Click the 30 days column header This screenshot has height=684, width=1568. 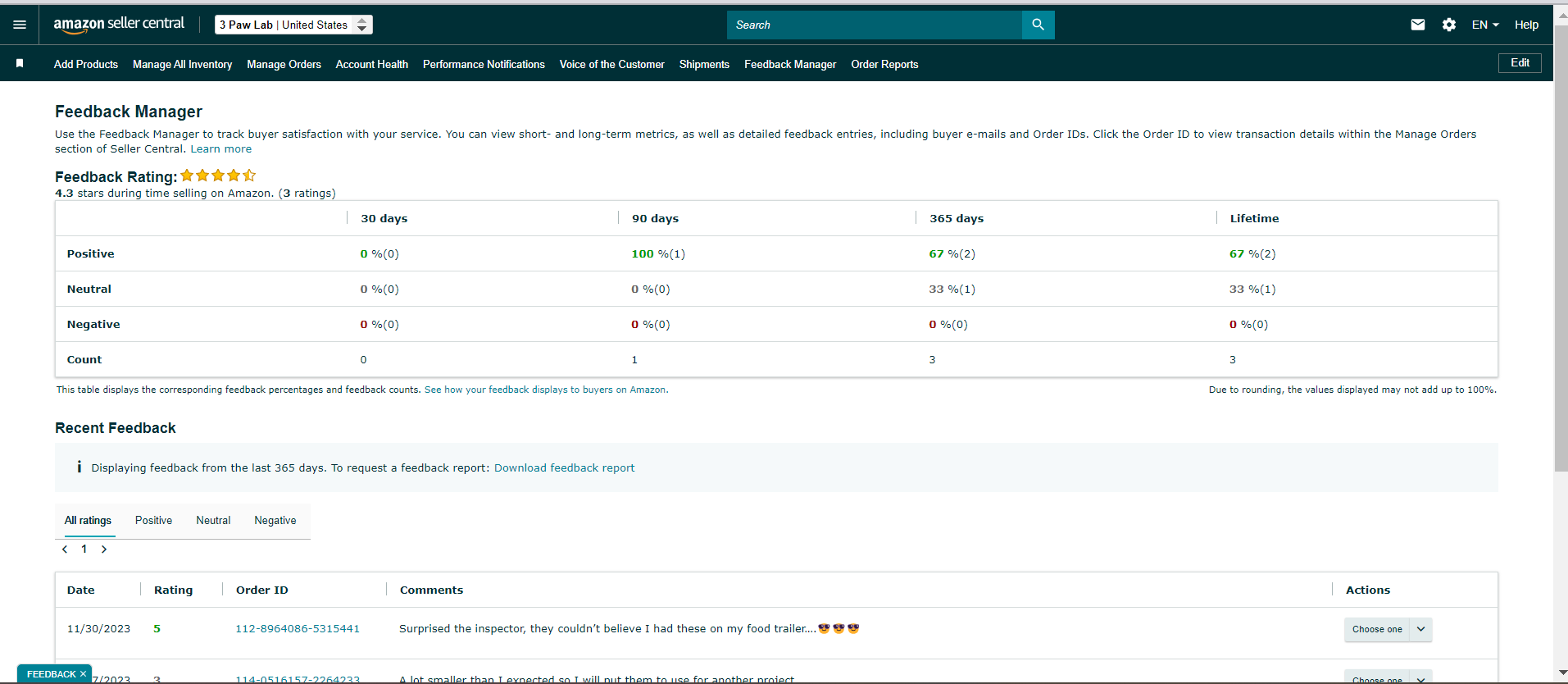384,218
